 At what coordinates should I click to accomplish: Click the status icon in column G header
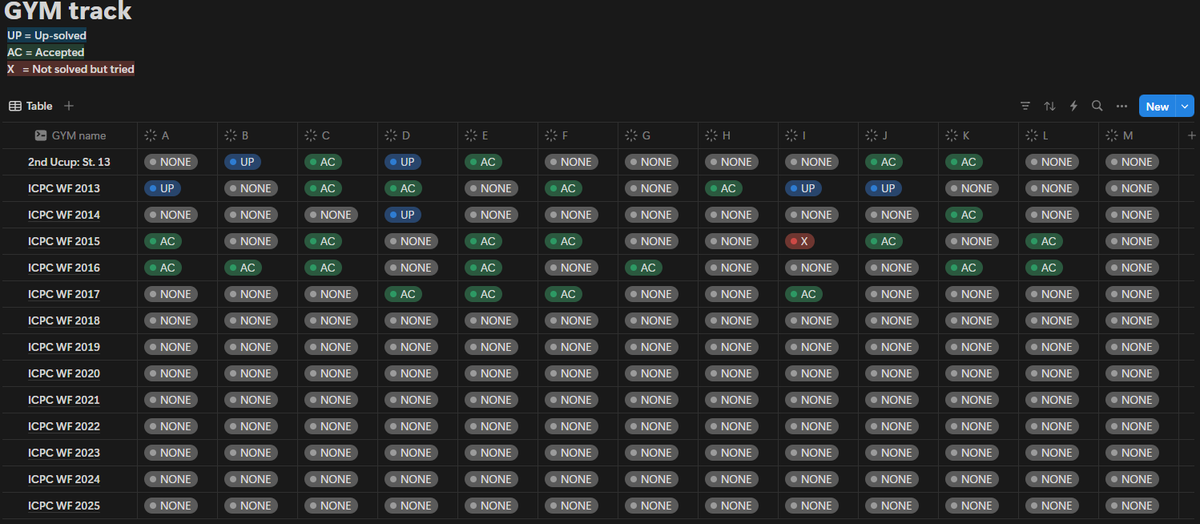(x=631, y=135)
